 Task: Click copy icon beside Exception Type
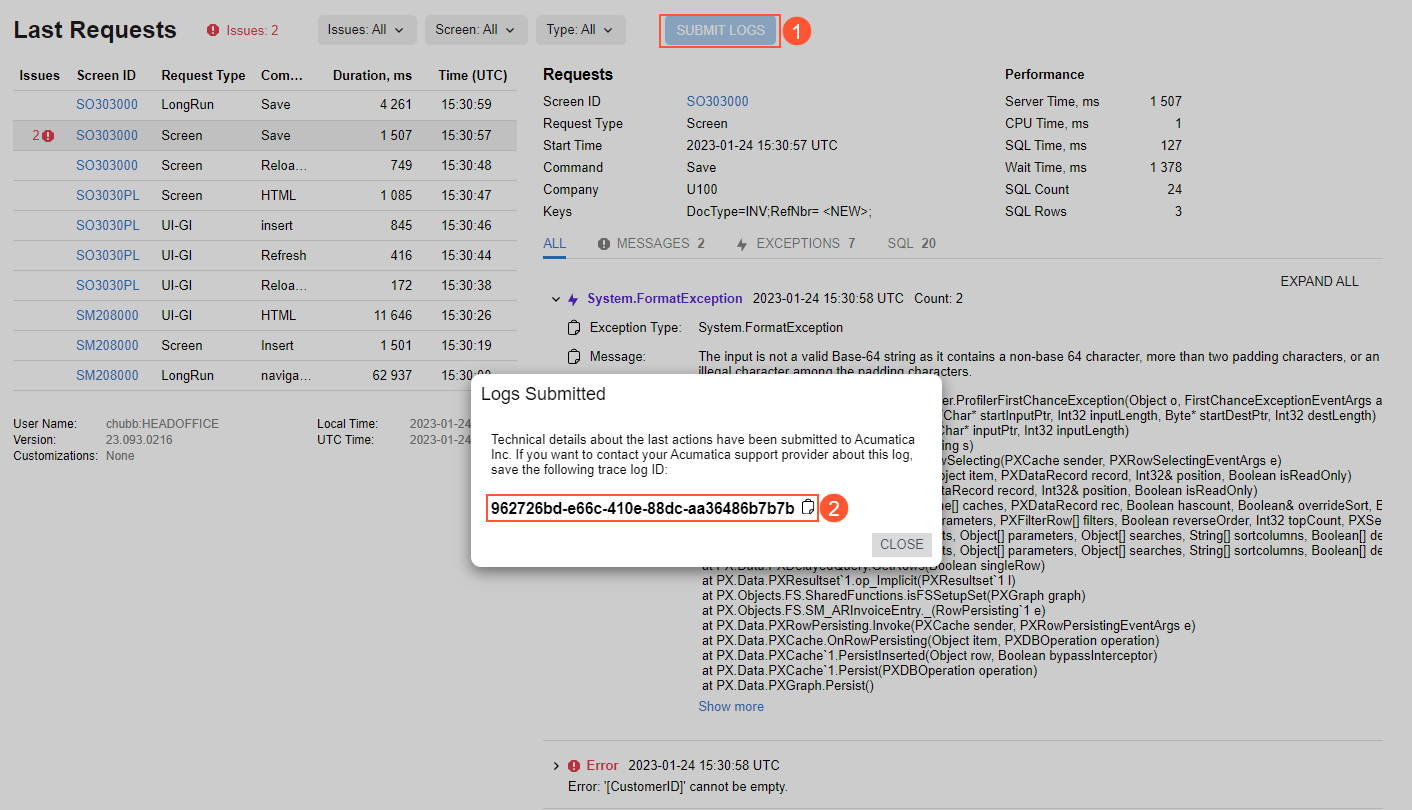click(x=574, y=328)
